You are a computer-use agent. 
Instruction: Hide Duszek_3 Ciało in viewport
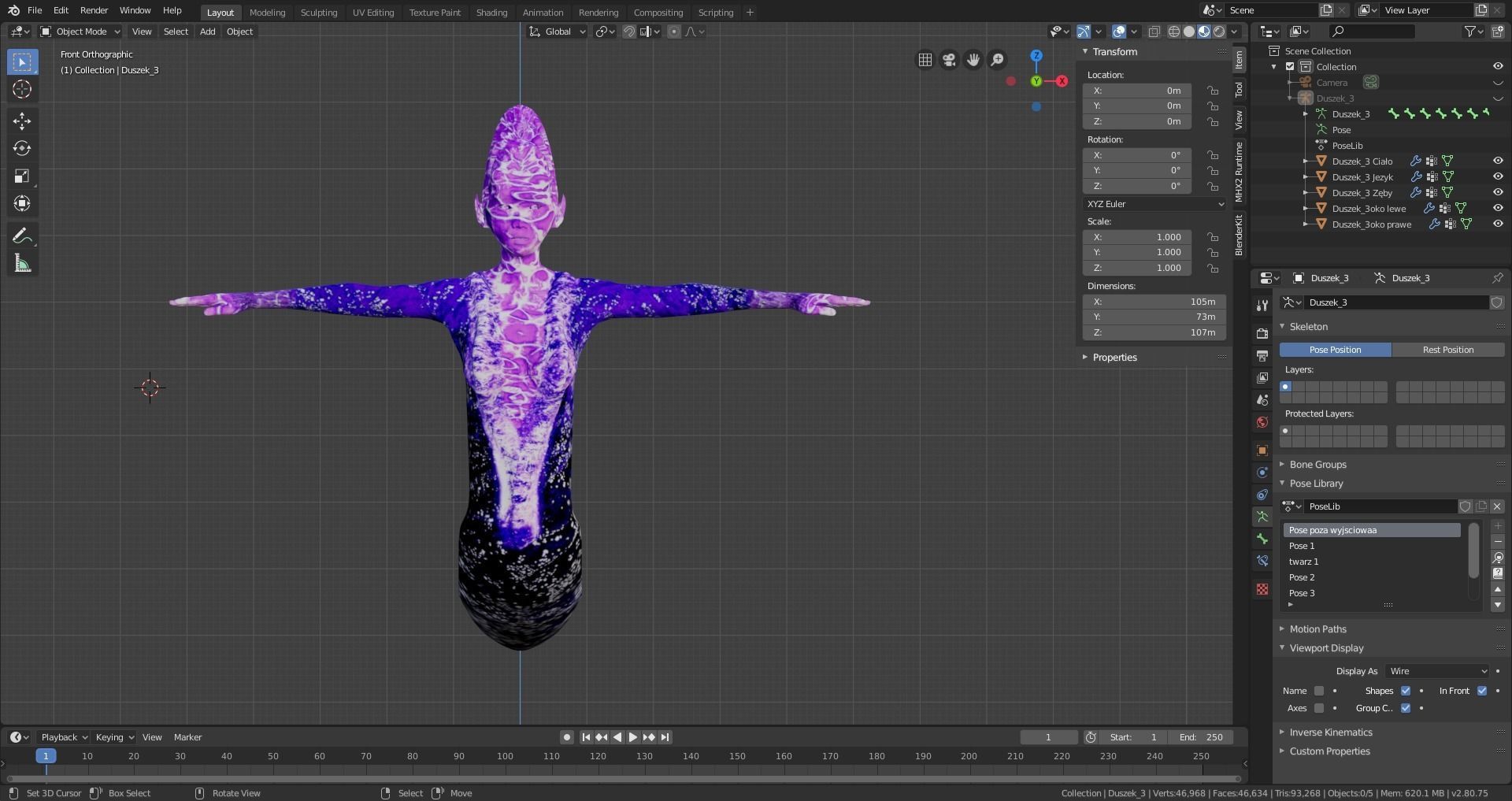tap(1498, 161)
